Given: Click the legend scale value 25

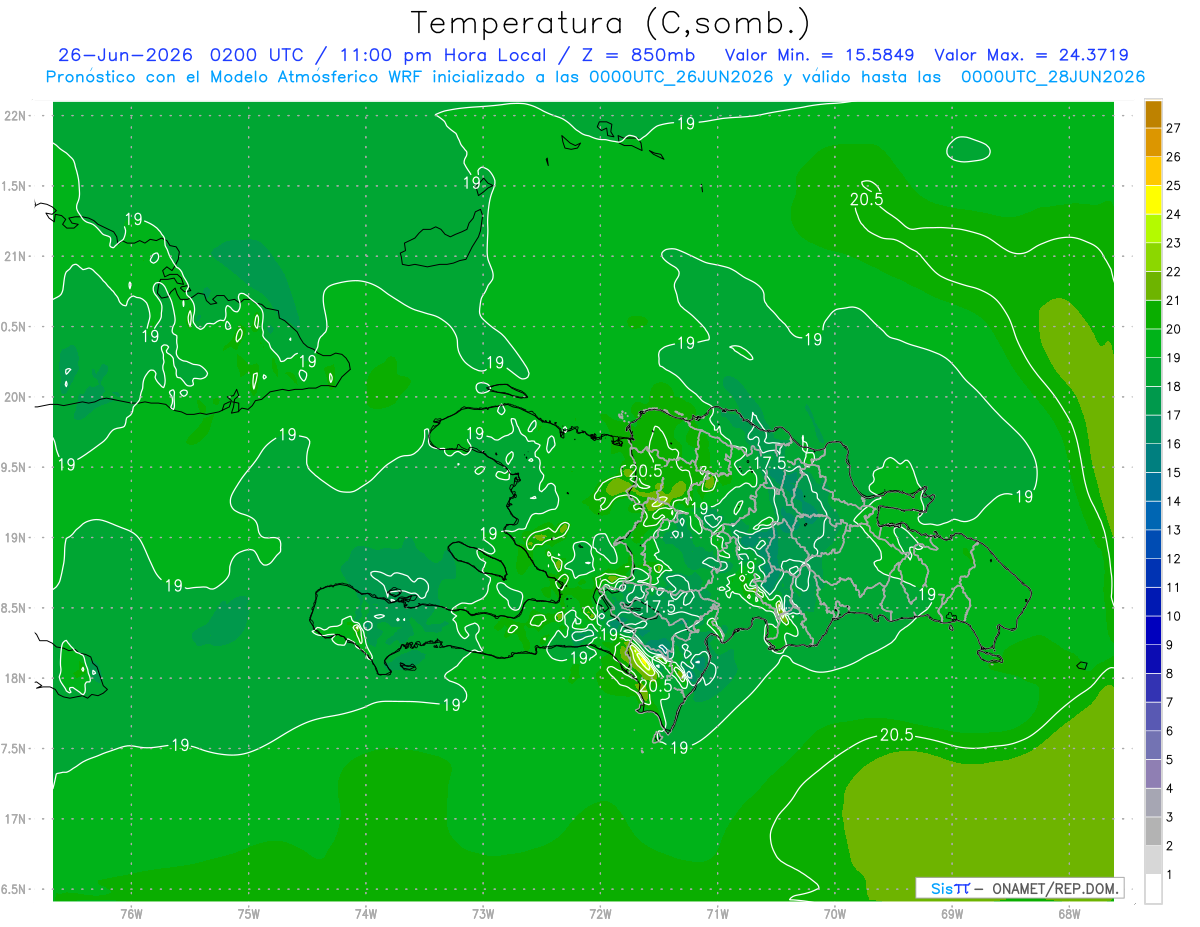Looking at the screenshot, I should click(1174, 186).
